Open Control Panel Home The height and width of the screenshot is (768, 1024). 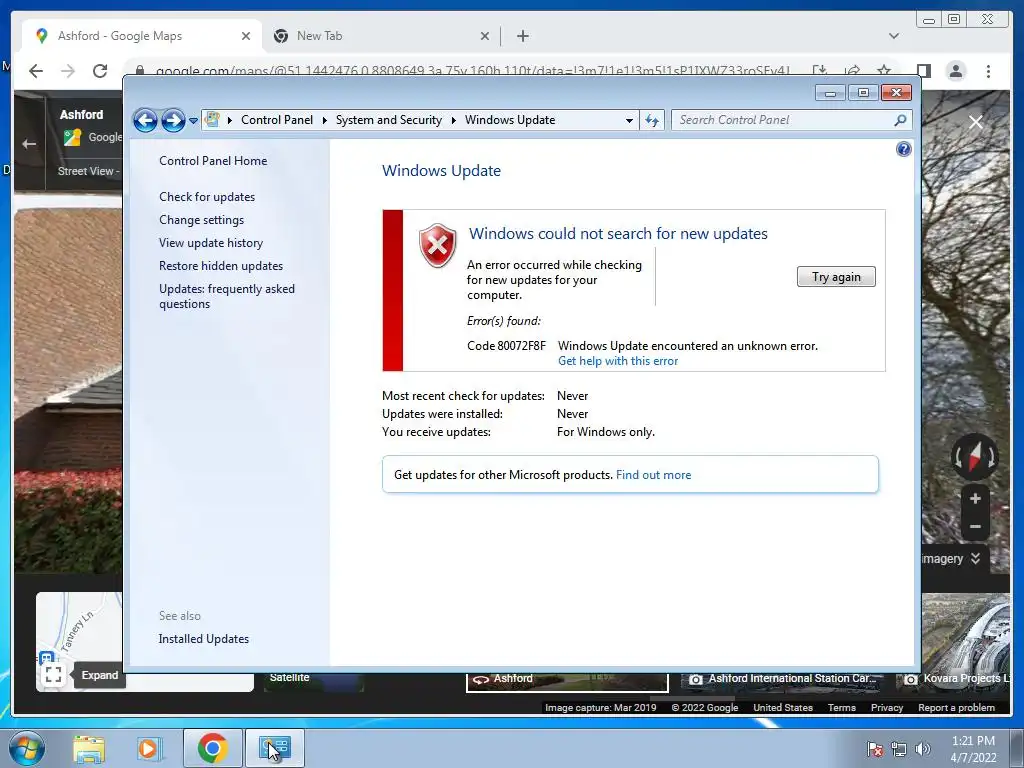(213, 161)
